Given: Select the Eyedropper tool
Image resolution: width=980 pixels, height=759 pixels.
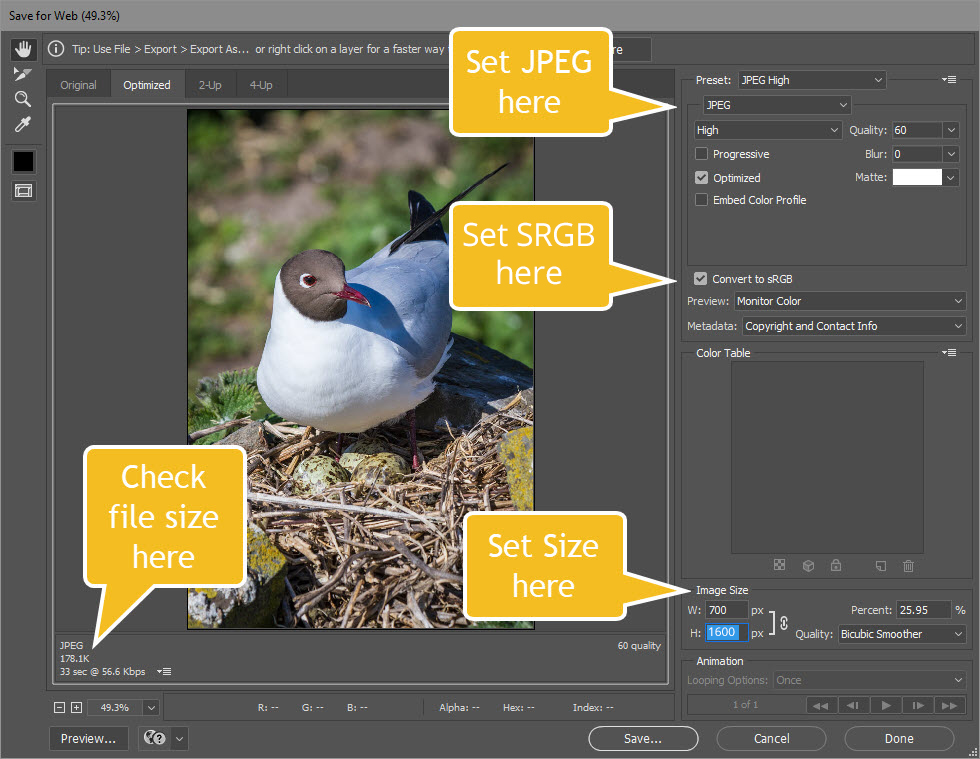Looking at the screenshot, I should (x=23, y=124).
